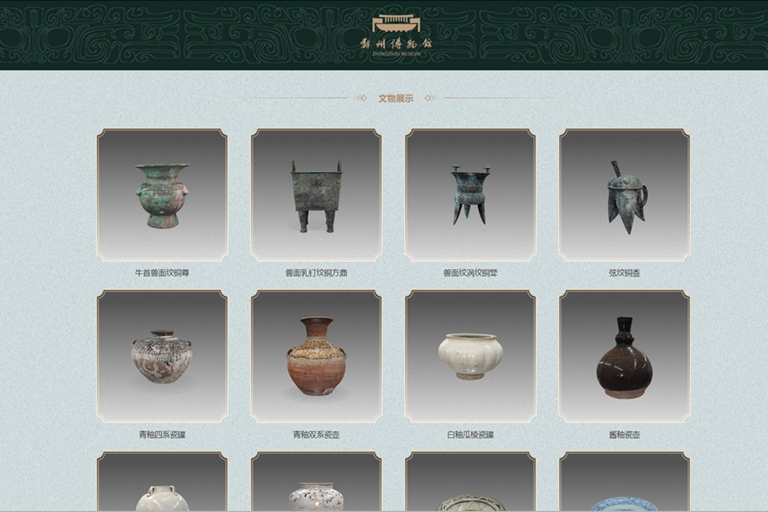
Task: View the 弦纹铜盉 bronze vessel image
Action: pos(624,195)
